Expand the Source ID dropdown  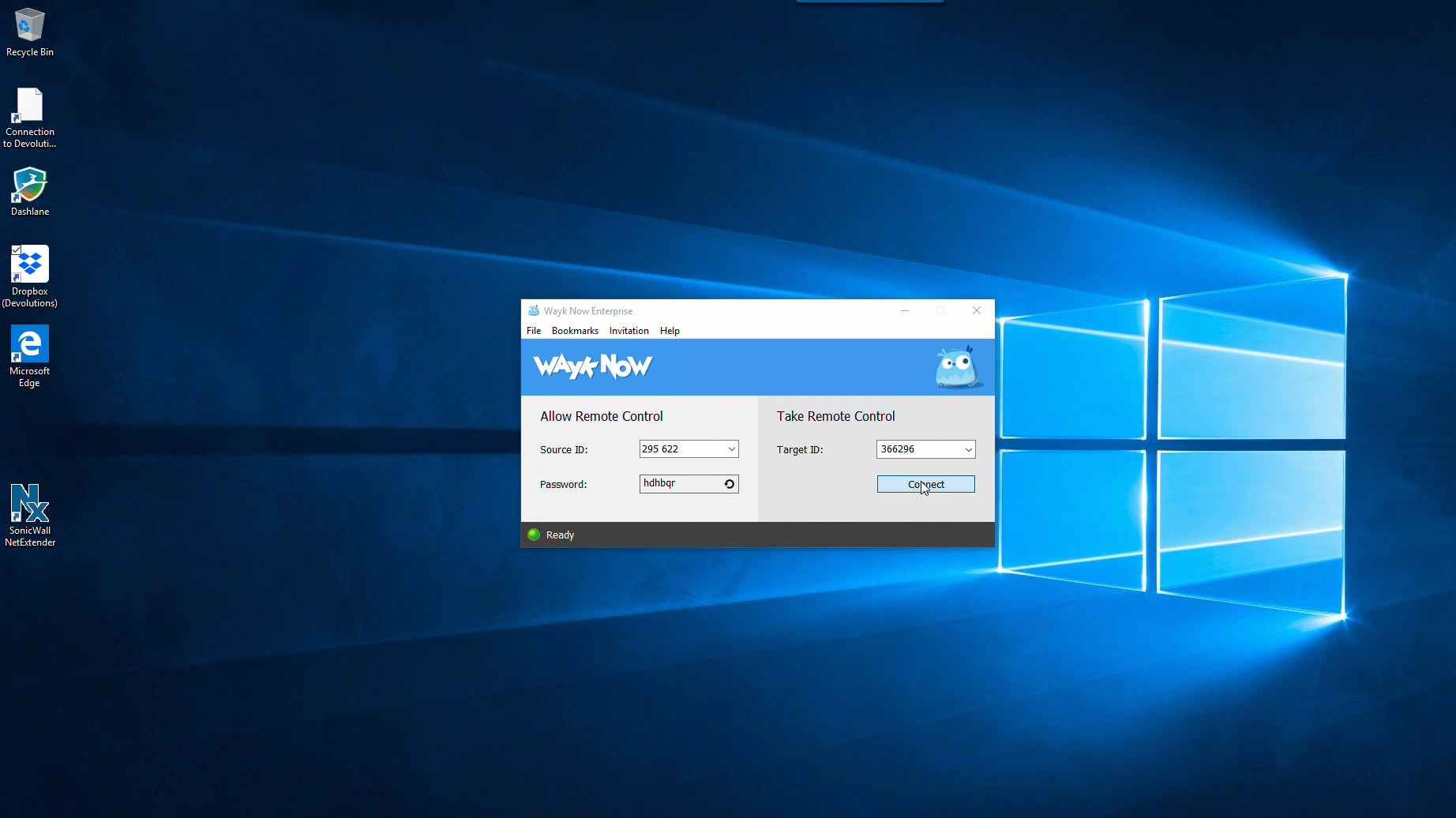point(731,449)
